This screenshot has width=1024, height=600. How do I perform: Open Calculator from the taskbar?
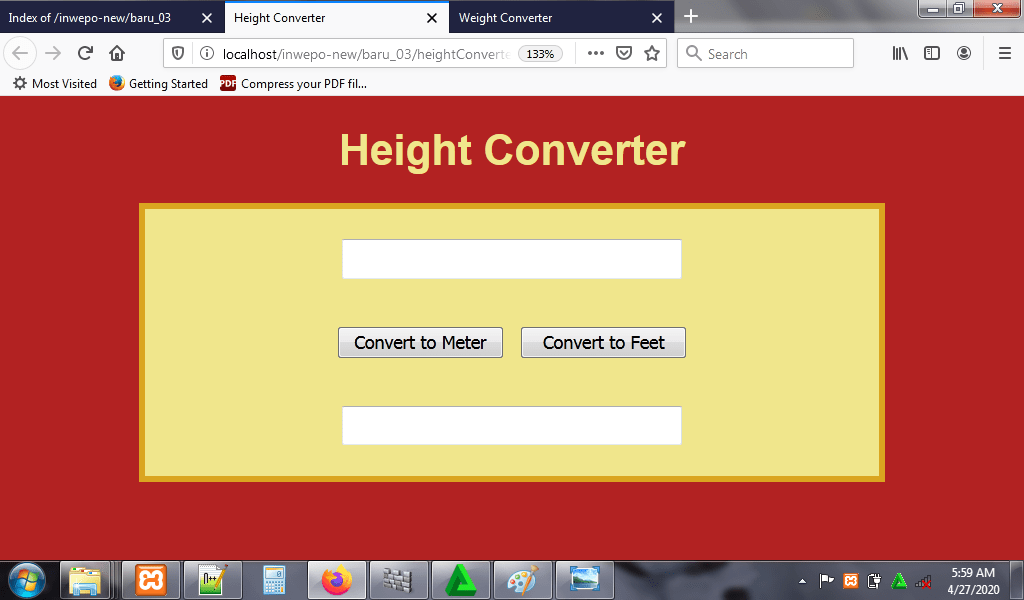(x=274, y=580)
